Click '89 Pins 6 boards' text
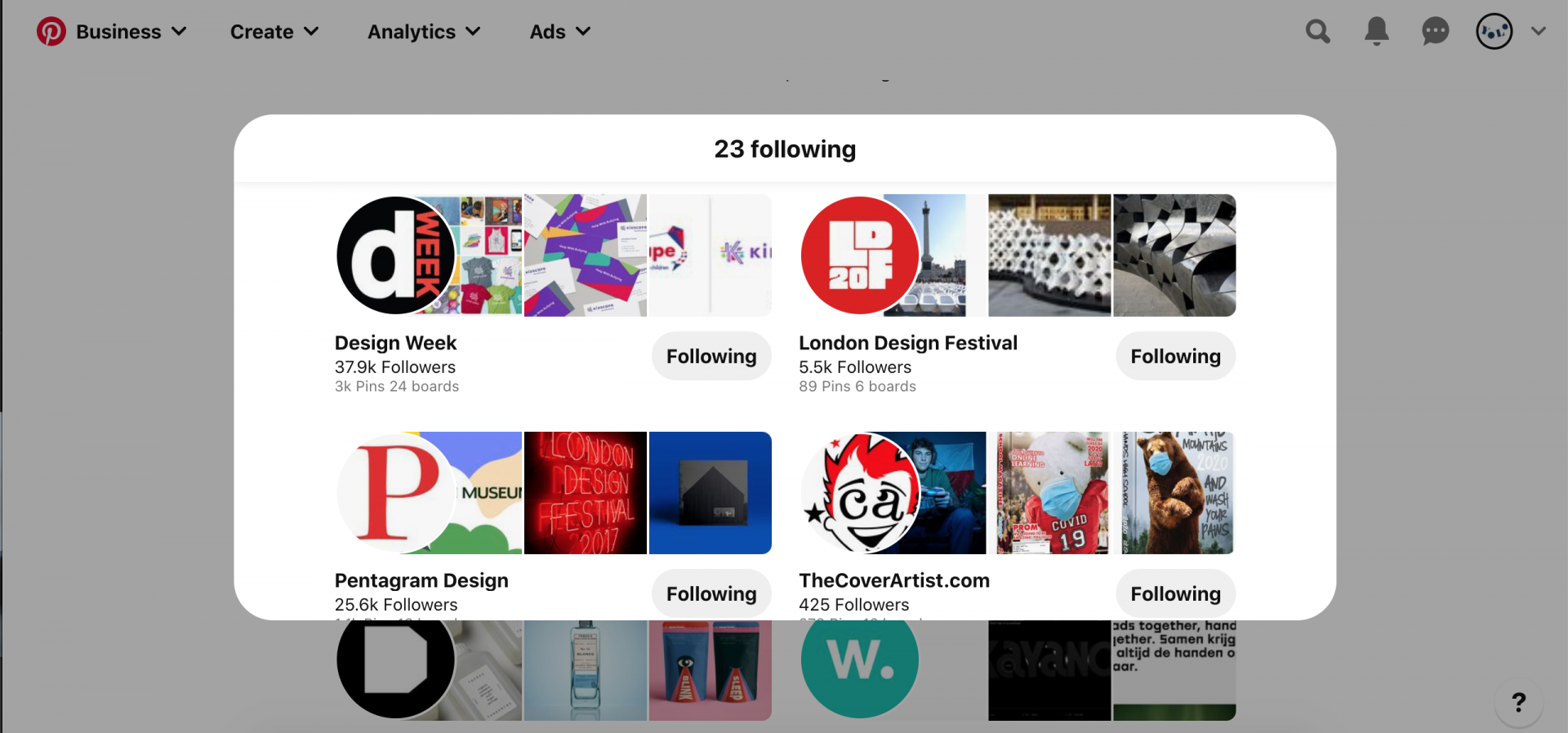Image resolution: width=1568 pixels, height=733 pixels. (857, 387)
